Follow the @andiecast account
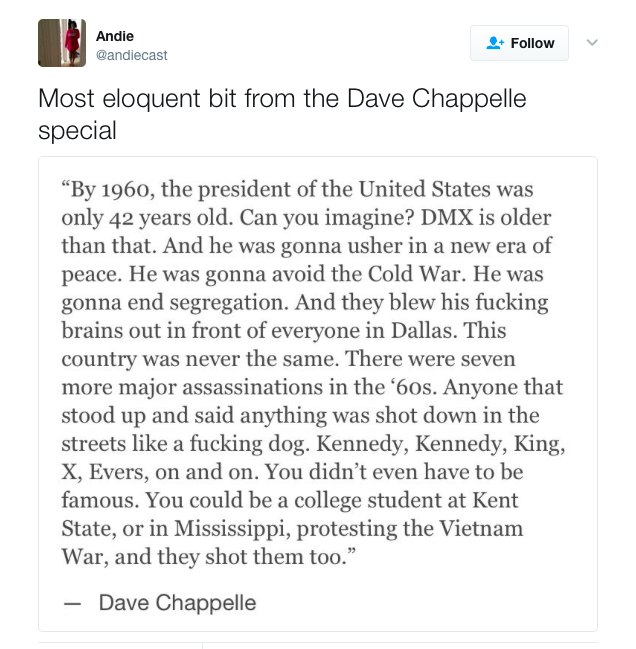Screen dimensions: 636x649 519,43
